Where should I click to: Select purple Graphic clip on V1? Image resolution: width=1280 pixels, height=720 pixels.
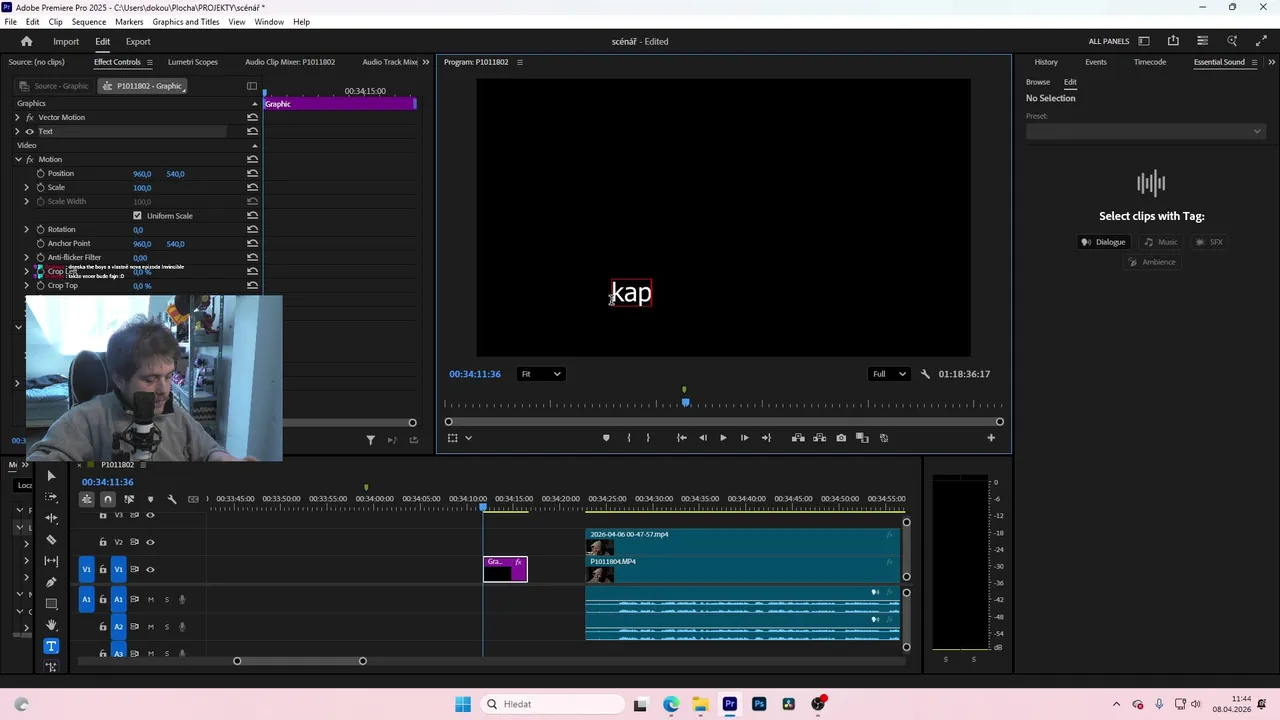click(505, 569)
